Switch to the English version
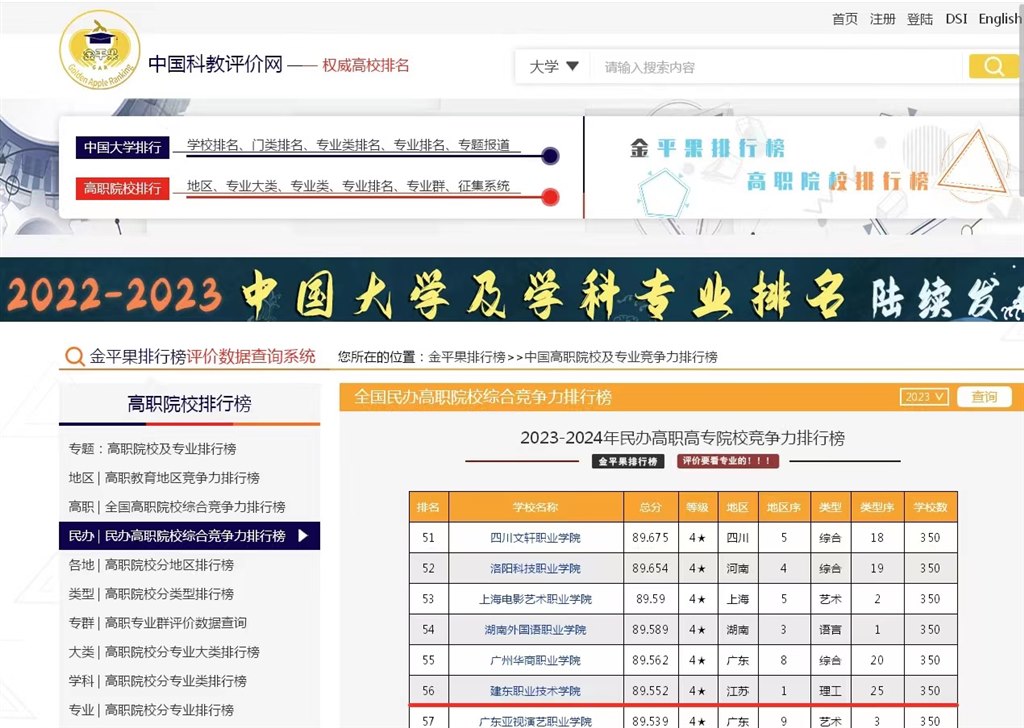 999,18
